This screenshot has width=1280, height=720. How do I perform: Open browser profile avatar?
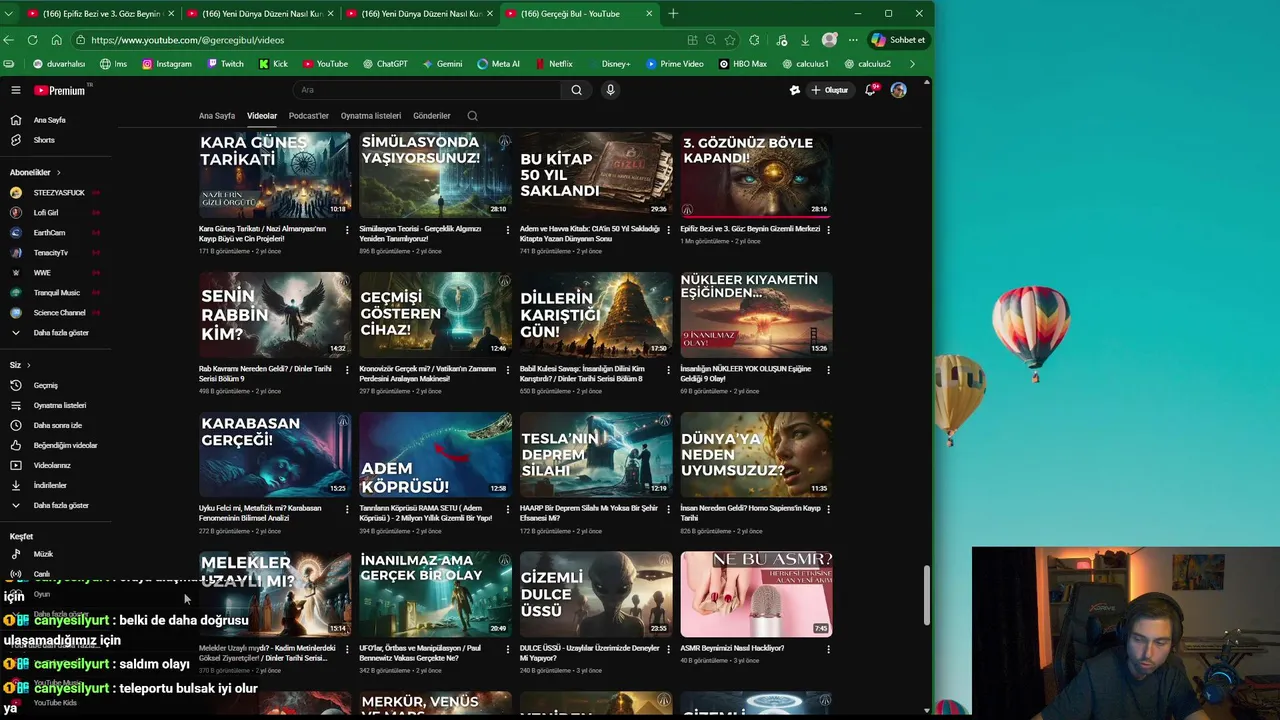[829, 40]
